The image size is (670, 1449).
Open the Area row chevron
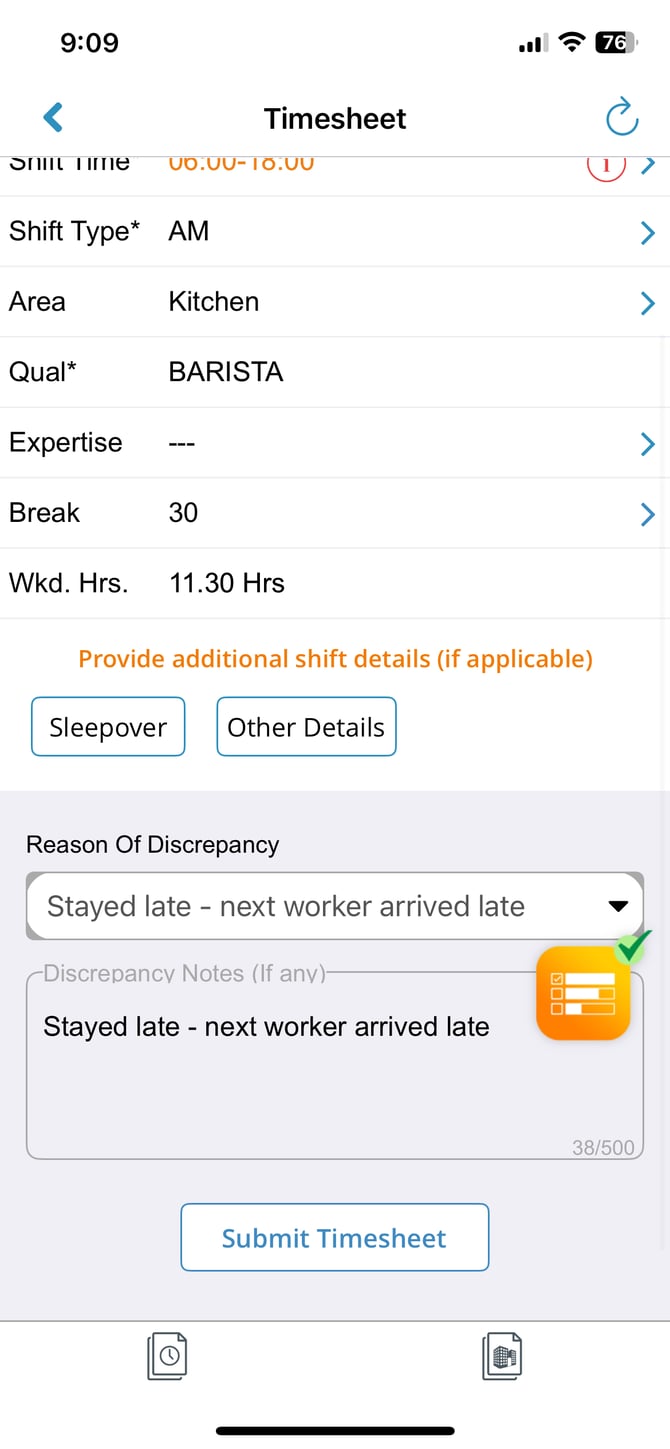click(647, 303)
